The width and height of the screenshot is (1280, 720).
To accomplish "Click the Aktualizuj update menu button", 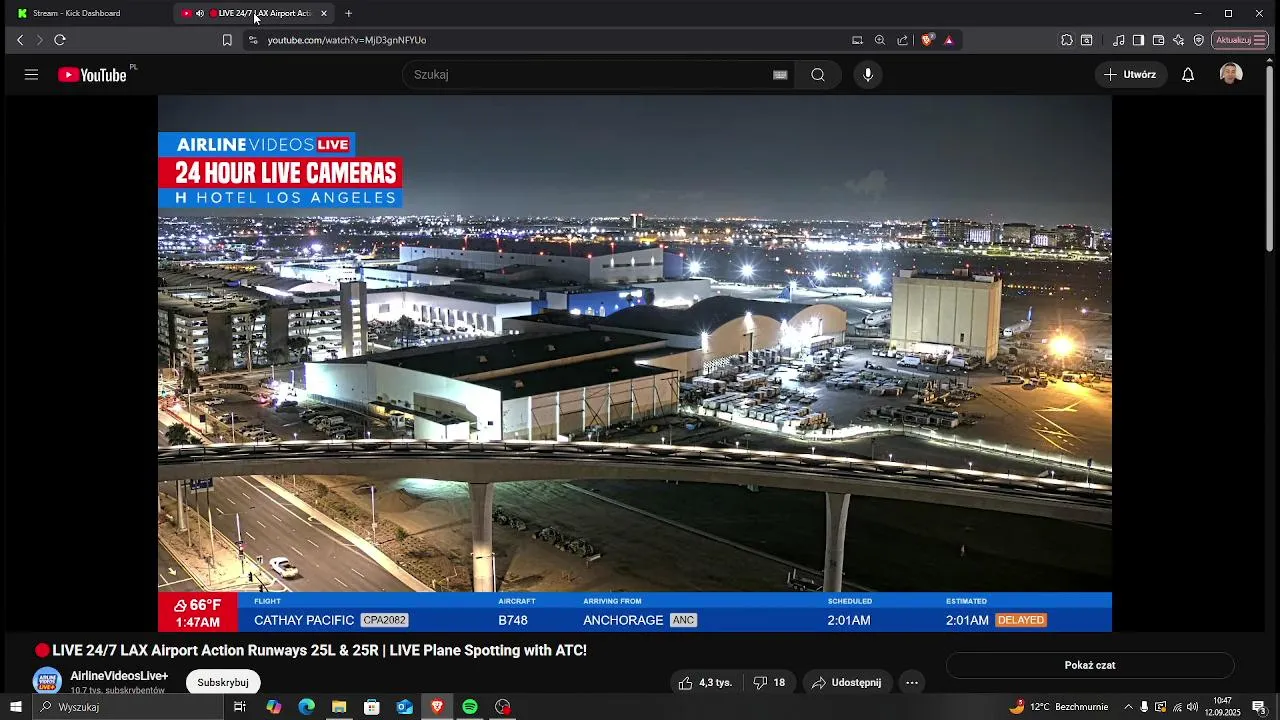I will tap(1240, 40).
